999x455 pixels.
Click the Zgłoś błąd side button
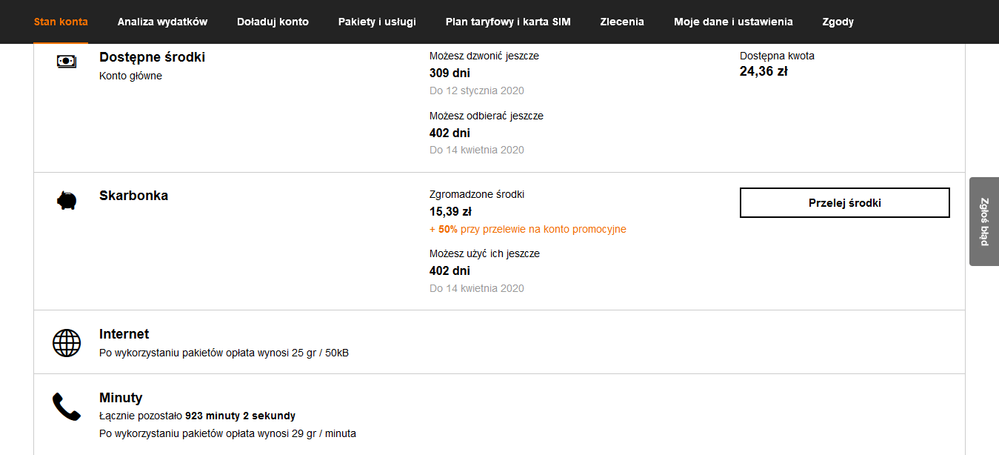point(984,222)
